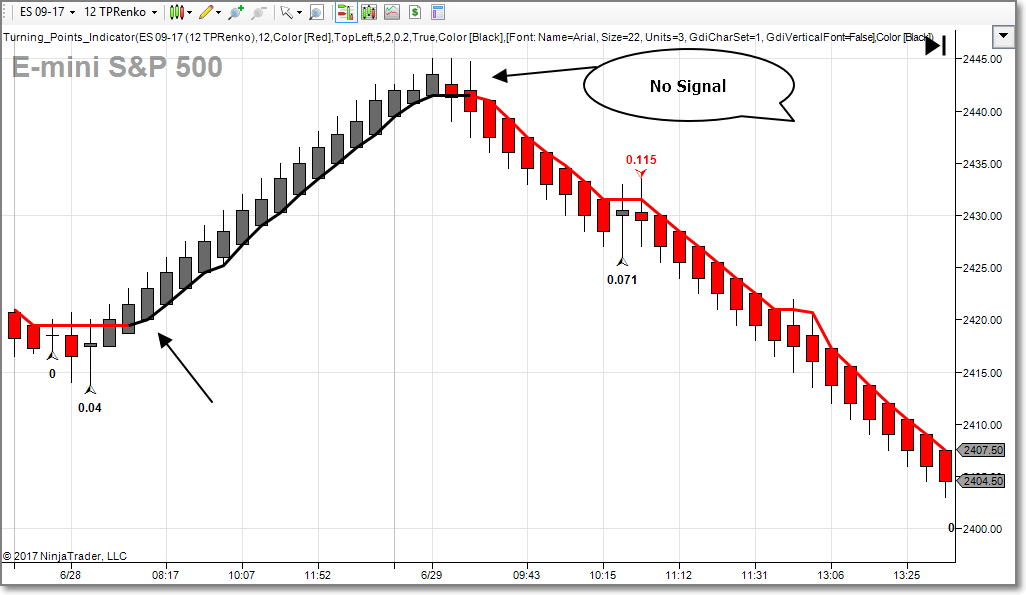Expand the top-right corner dropdown arrow
This screenshot has height=595, width=1026.
click(1004, 36)
